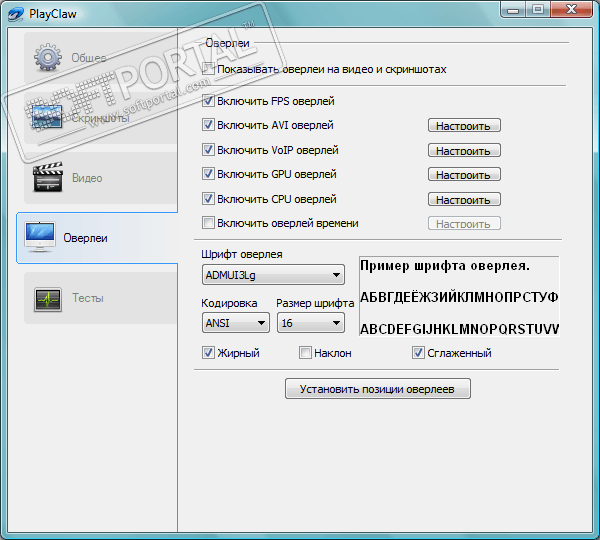Click the overlay font sample preview
Viewport: 600px width, 540px height.
pyautogui.click(x=459, y=297)
